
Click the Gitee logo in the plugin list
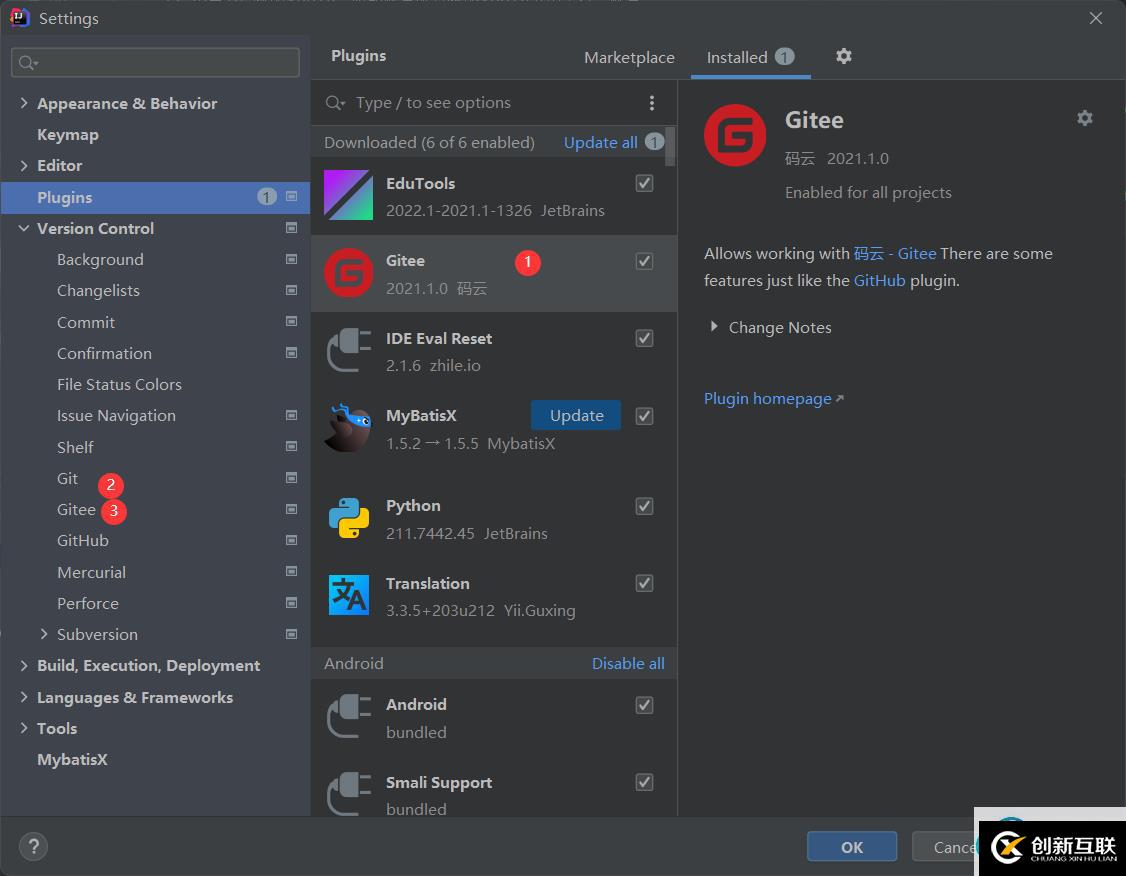348,273
